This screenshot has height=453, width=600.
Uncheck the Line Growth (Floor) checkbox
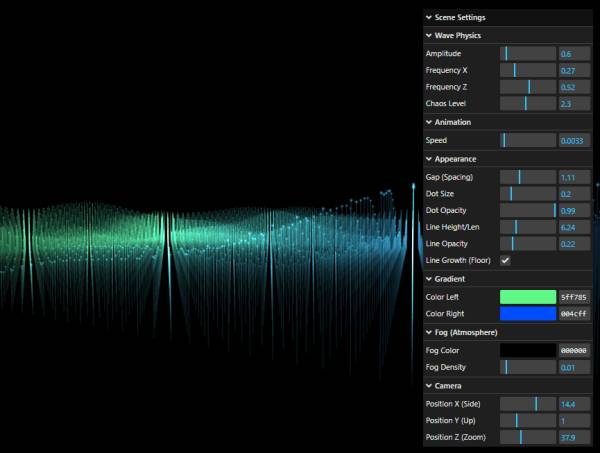(505, 260)
